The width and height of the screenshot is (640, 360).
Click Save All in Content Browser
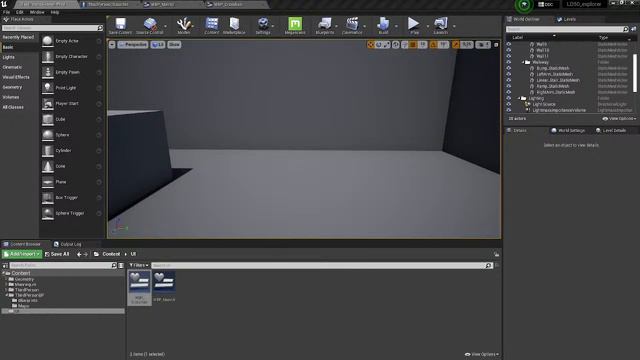[x=57, y=254]
